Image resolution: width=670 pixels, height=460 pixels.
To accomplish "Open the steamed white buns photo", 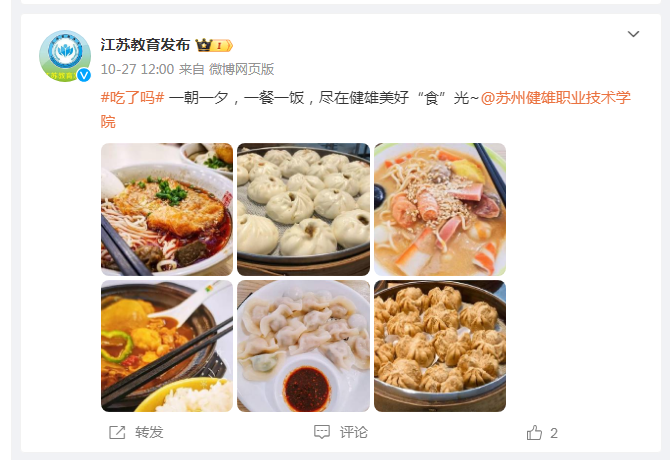I will click(303, 209).
